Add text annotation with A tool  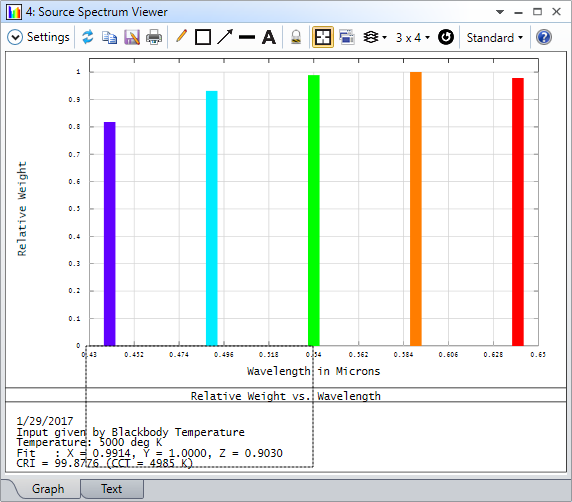pyautogui.click(x=269, y=37)
